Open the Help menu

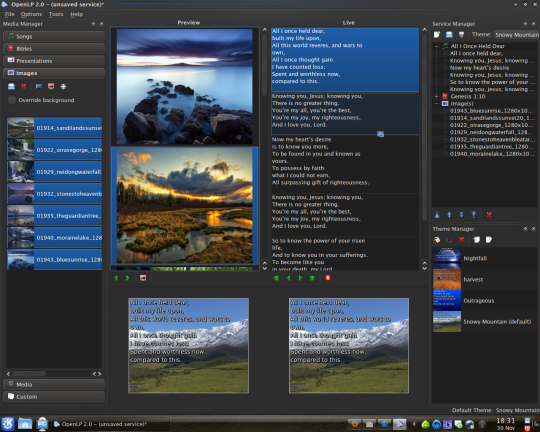[76, 14]
